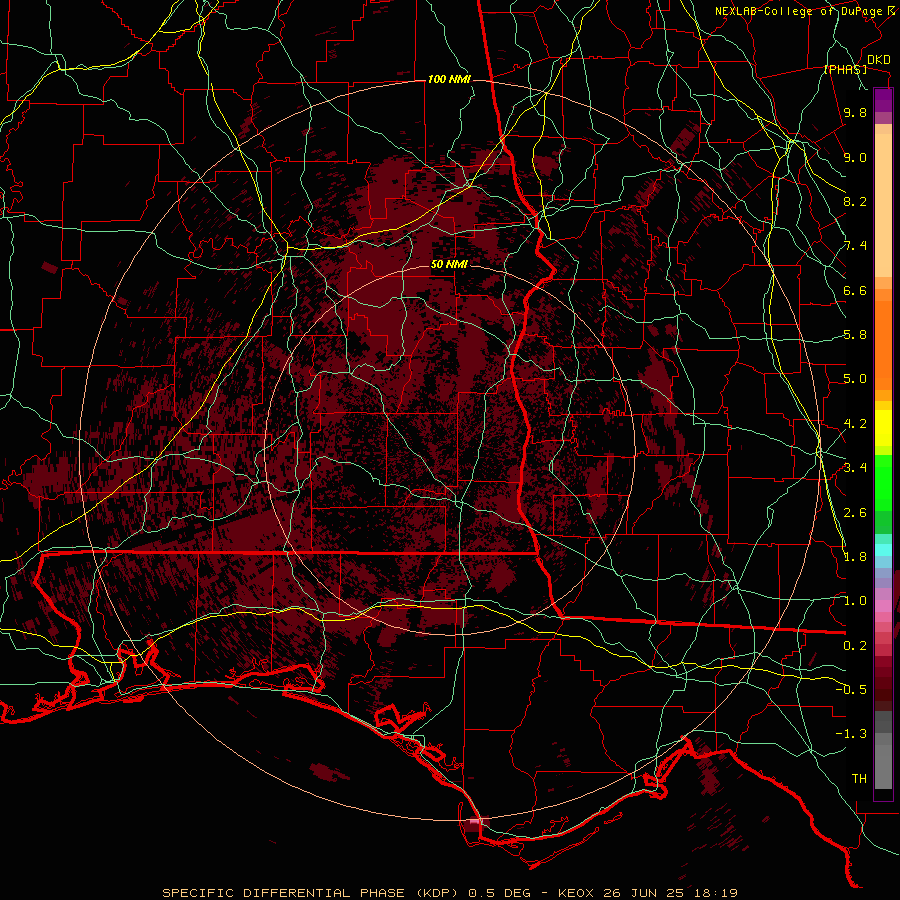Click the 9.0 scale value
This screenshot has width=900, height=900.
pos(855,157)
